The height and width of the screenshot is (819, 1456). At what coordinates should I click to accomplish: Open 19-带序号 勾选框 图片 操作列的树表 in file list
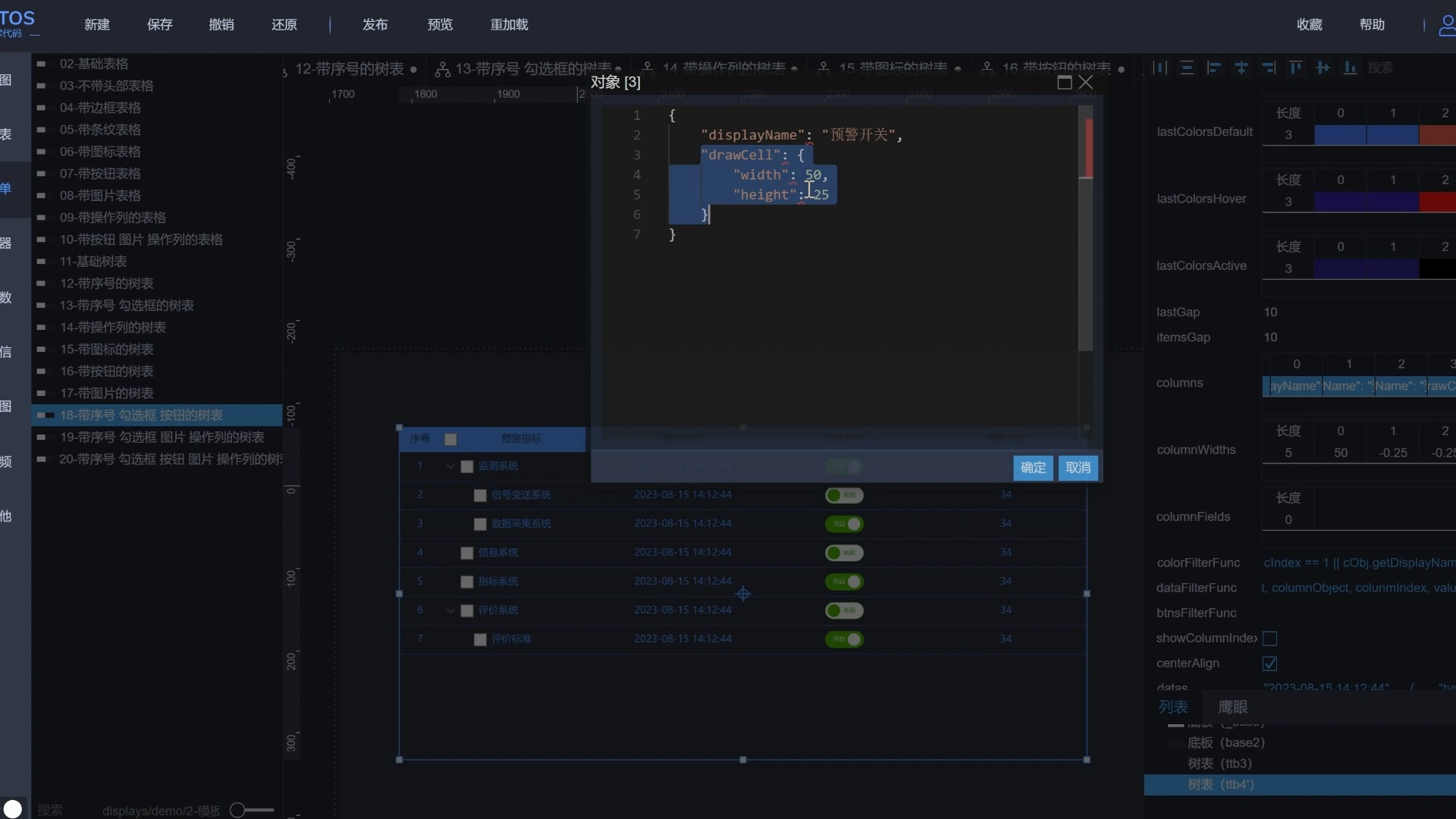point(162,438)
